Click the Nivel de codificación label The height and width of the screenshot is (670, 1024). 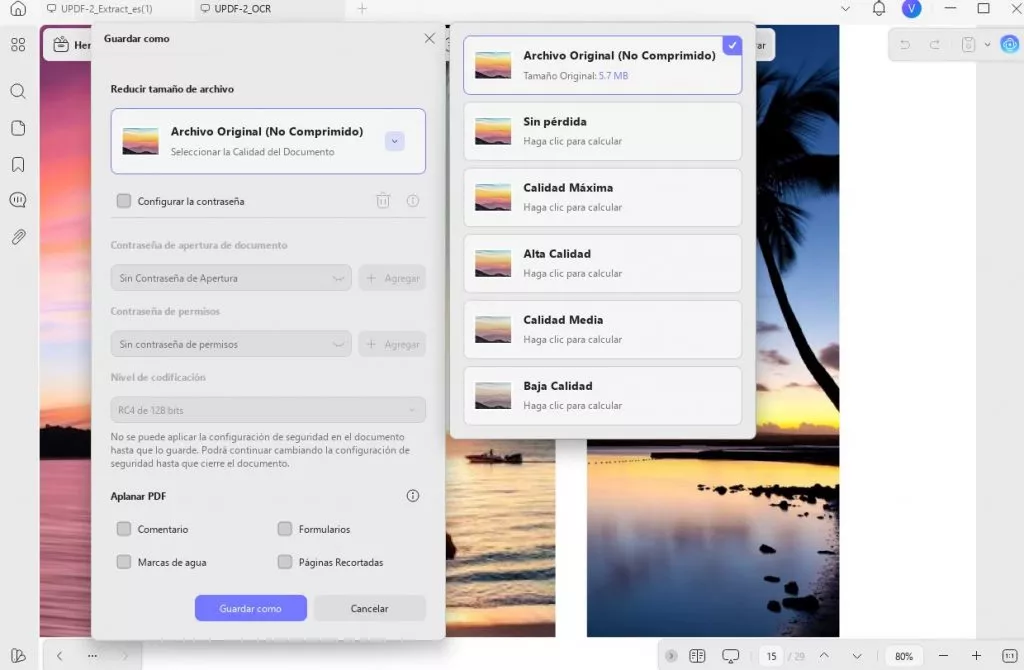[x=158, y=377]
